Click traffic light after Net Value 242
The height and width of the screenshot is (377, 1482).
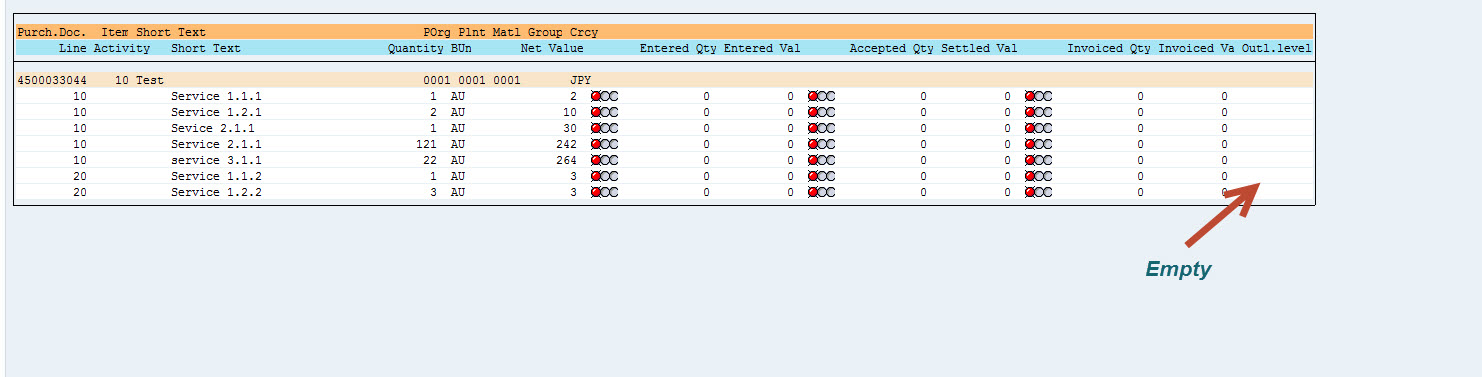(605, 144)
